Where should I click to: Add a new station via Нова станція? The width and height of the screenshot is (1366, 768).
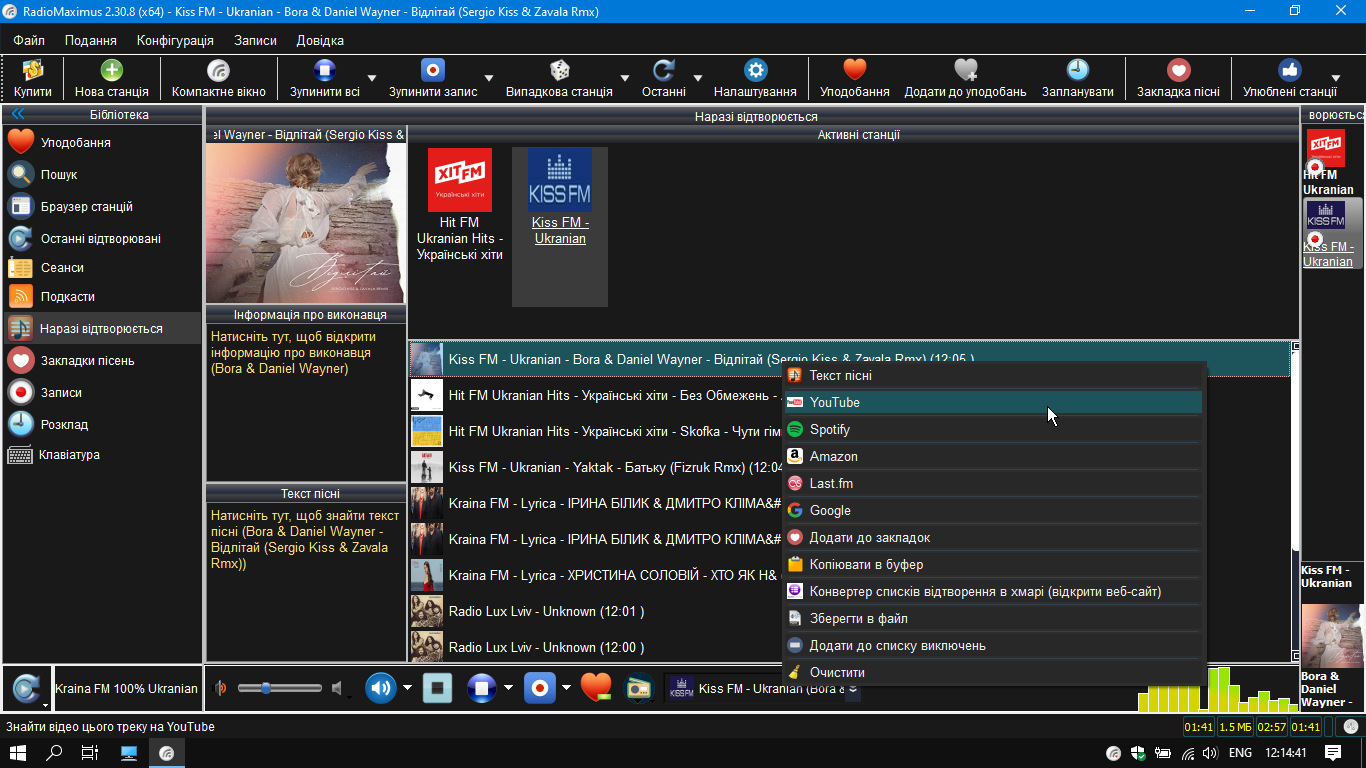click(x=112, y=79)
